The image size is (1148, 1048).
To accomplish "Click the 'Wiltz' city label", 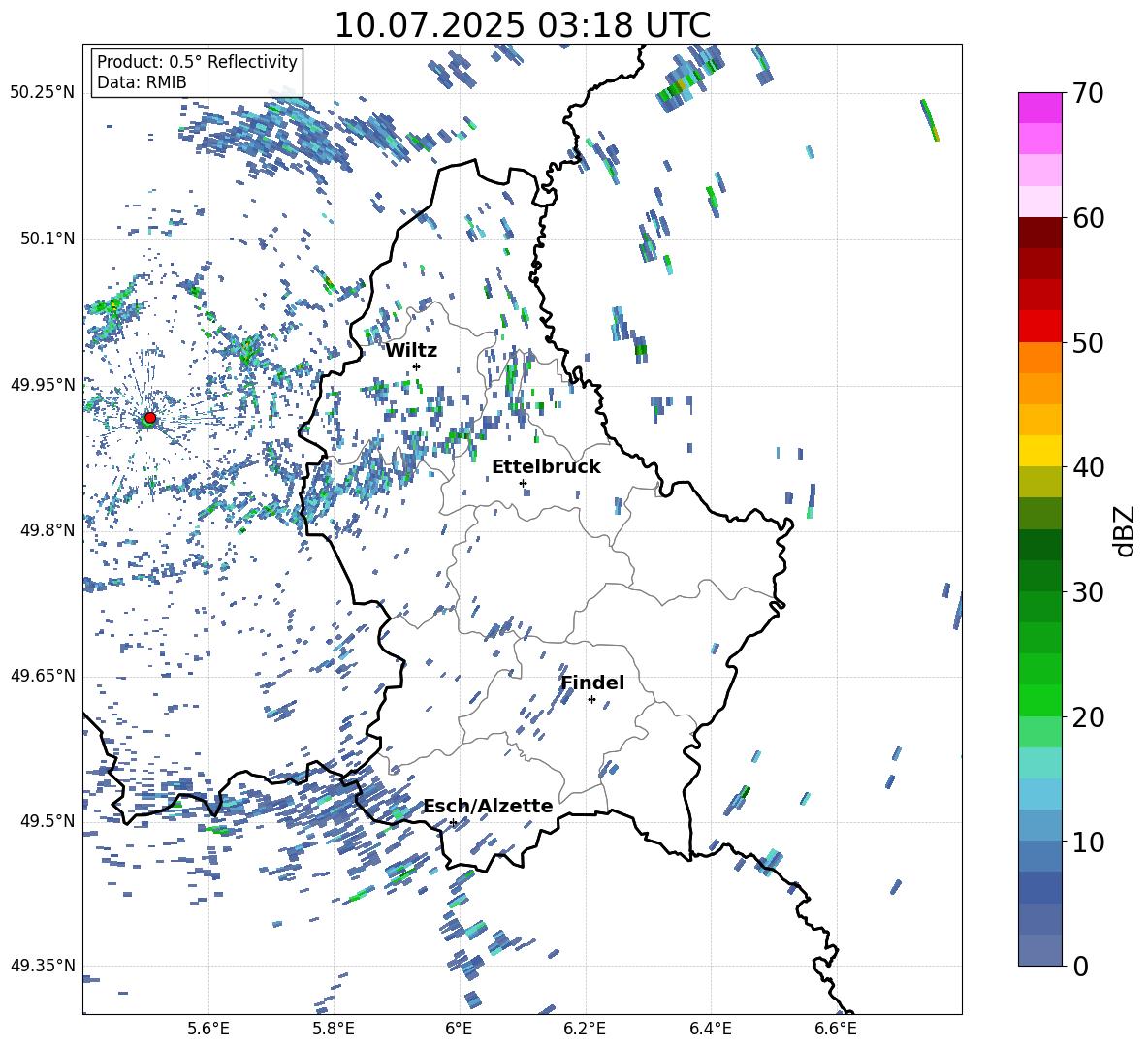I will coord(411,351).
